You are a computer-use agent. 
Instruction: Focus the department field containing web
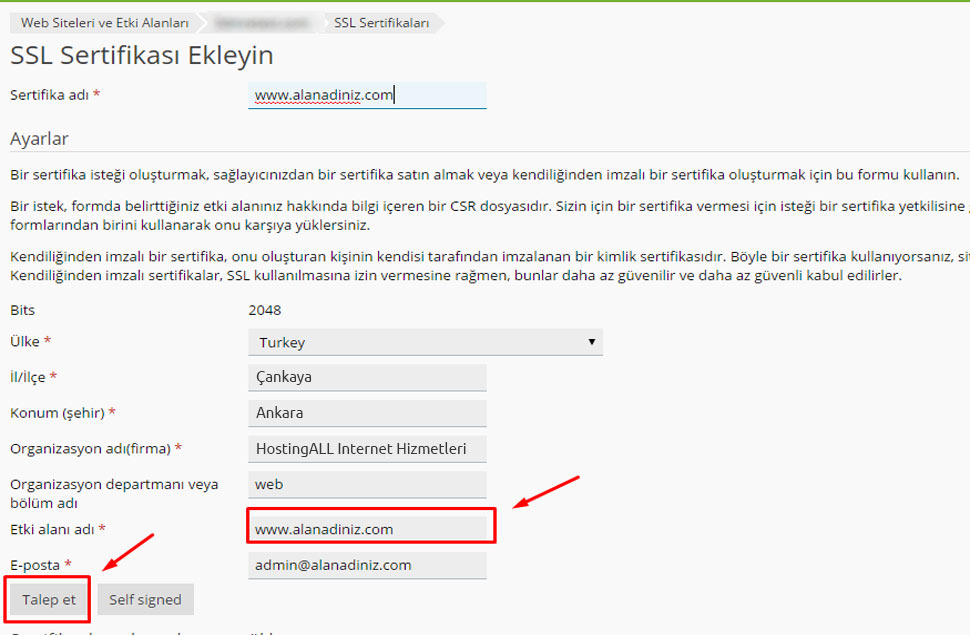(x=366, y=485)
